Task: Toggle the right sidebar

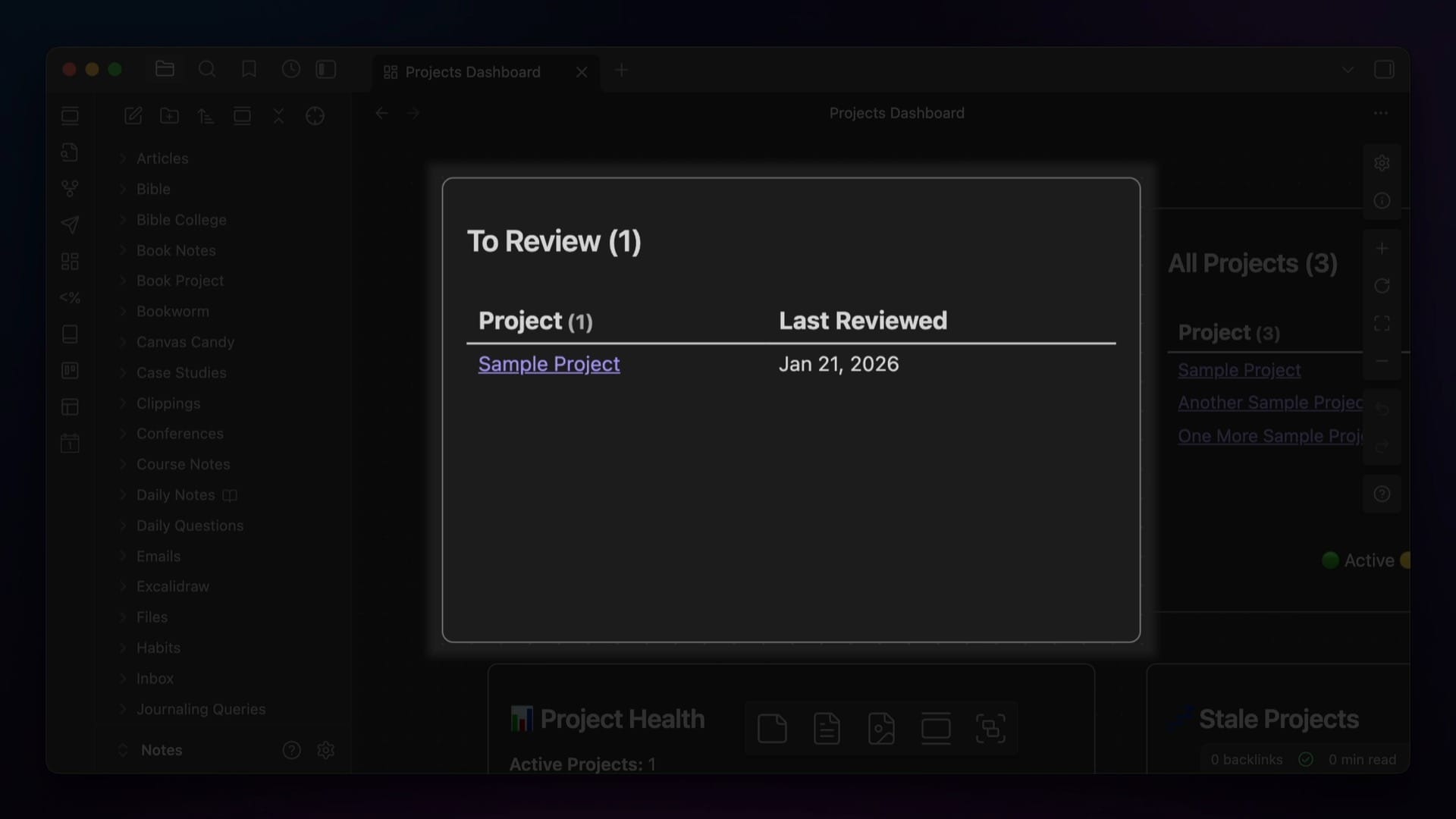Action: (1384, 70)
